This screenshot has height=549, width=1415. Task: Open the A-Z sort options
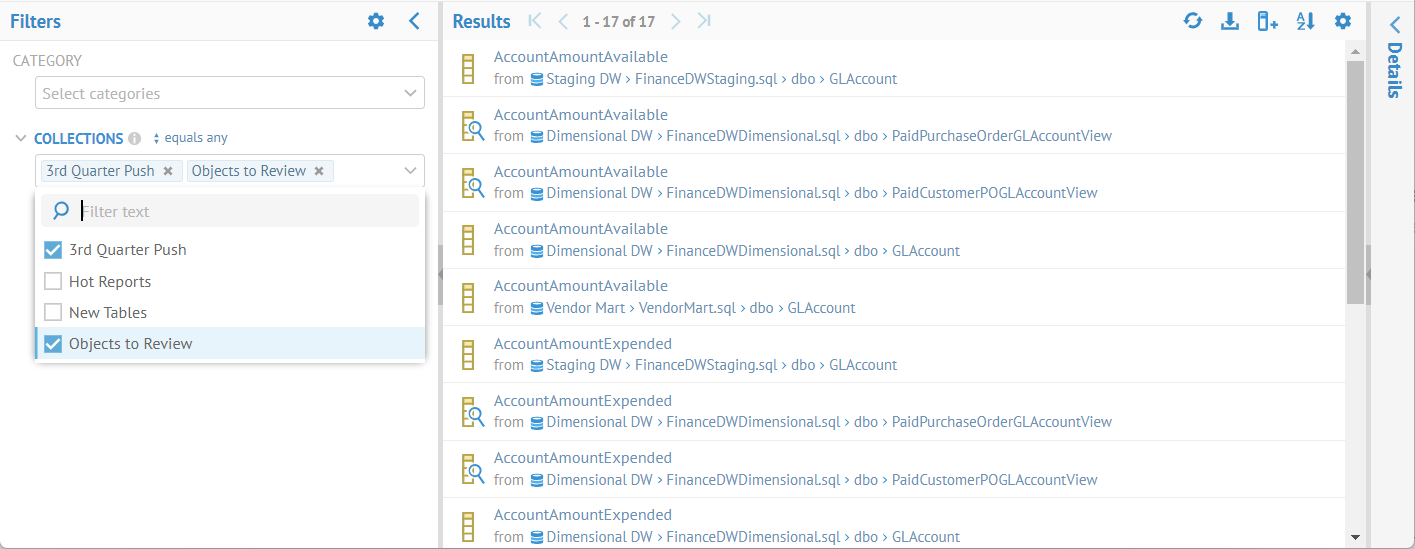[1305, 21]
